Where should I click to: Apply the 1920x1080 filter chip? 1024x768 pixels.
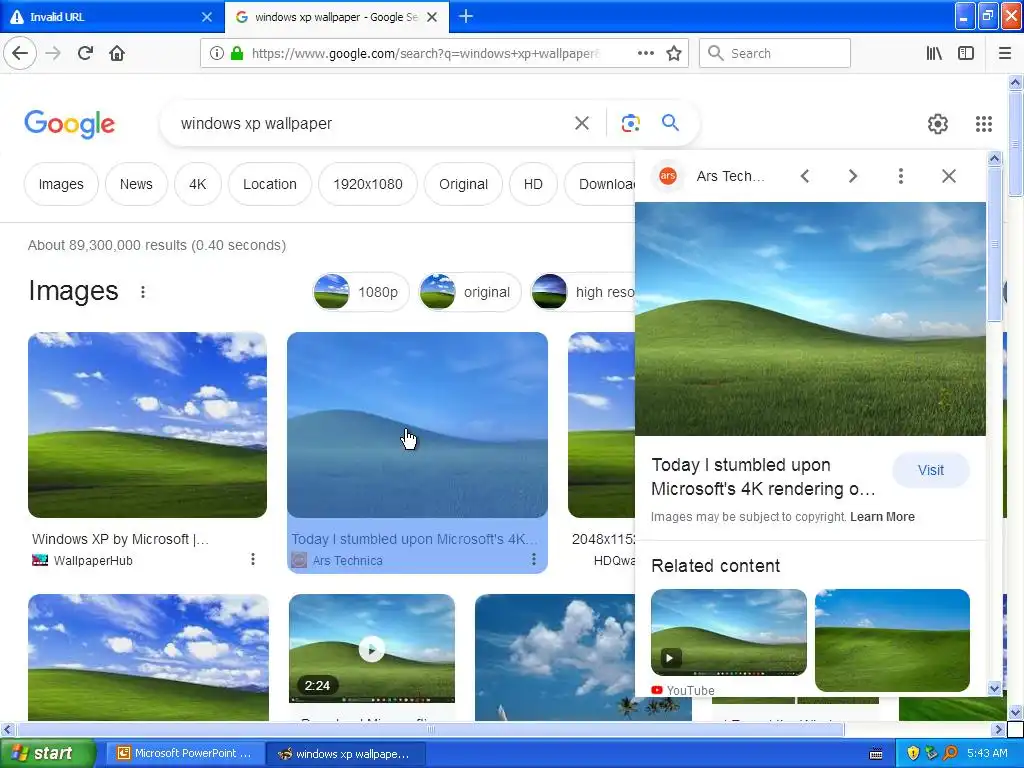pyautogui.click(x=368, y=184)
